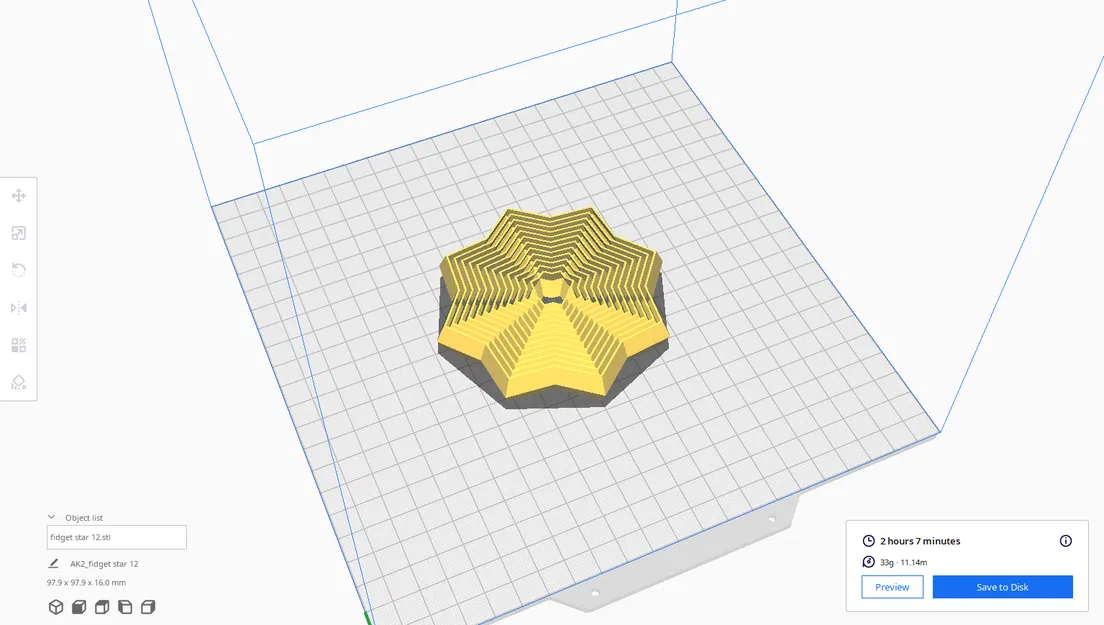This screenshot has height=625, width=1104.
Task: Click the print time clock icon
Action: [x=866, y=541]
